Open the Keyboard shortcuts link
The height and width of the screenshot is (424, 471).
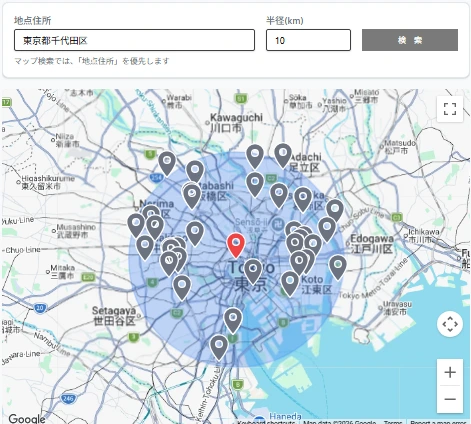[x=266, y=422]
